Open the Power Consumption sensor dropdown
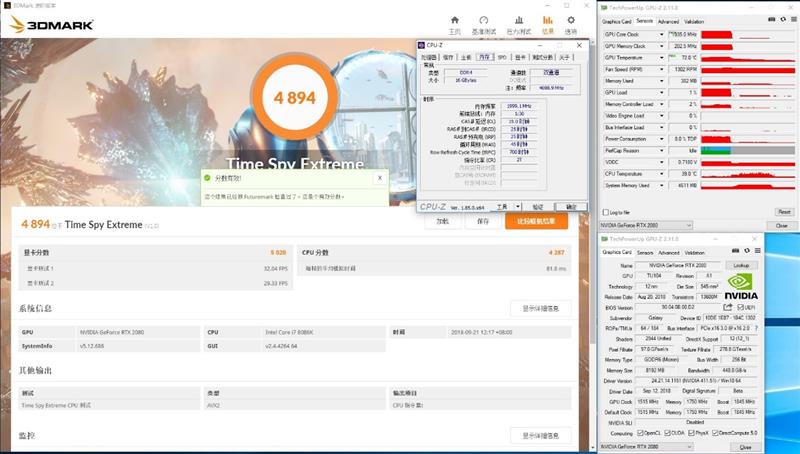This screenshot has height=454, width=800. click(x=662, y=139)
